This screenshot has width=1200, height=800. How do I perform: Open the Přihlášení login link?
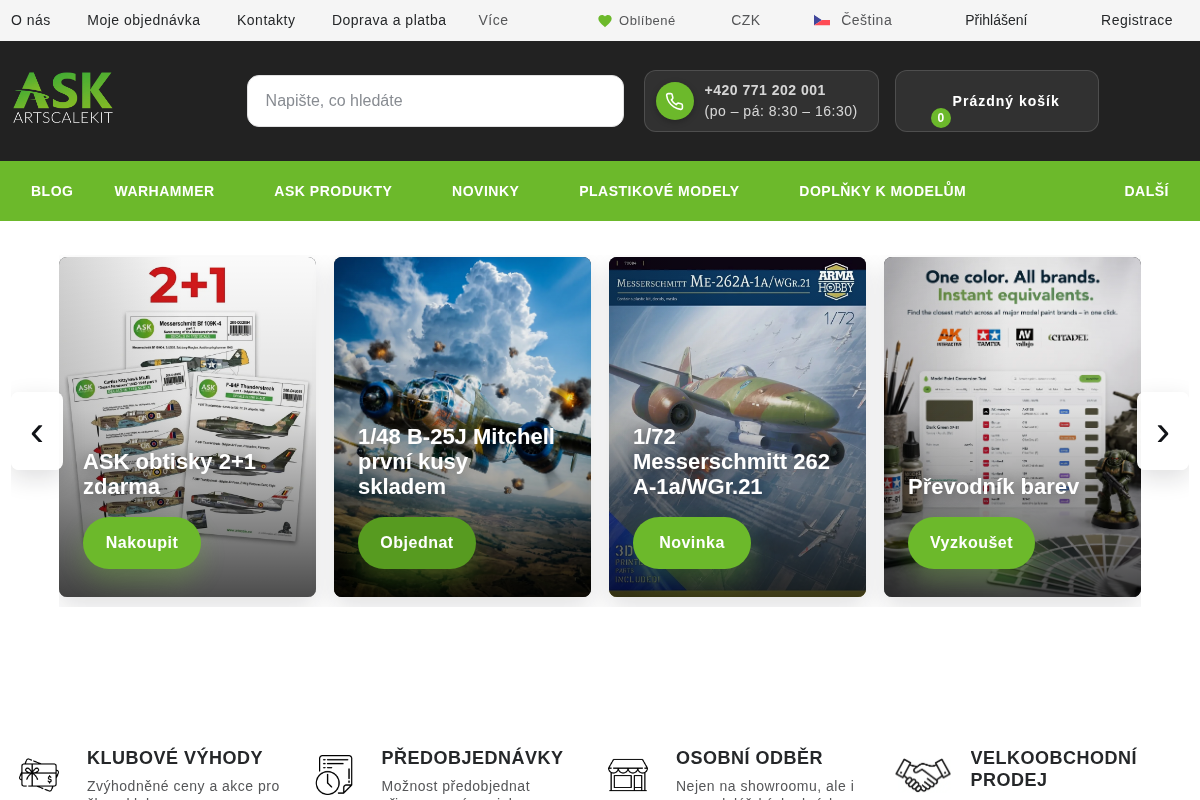click(996, 20)
